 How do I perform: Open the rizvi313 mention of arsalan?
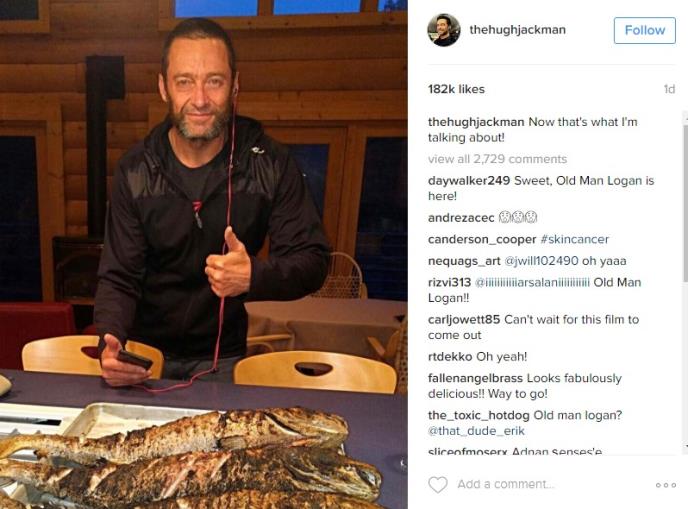(532, 282)
